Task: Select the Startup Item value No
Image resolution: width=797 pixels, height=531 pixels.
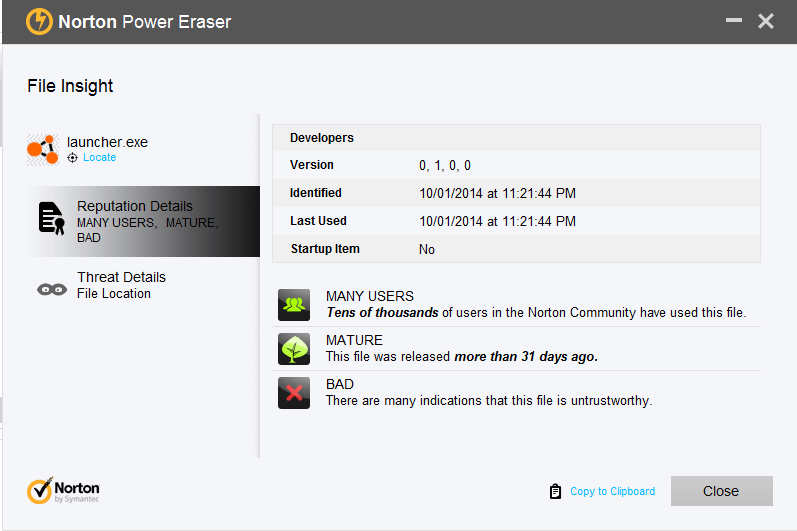Action: point(426,249)
